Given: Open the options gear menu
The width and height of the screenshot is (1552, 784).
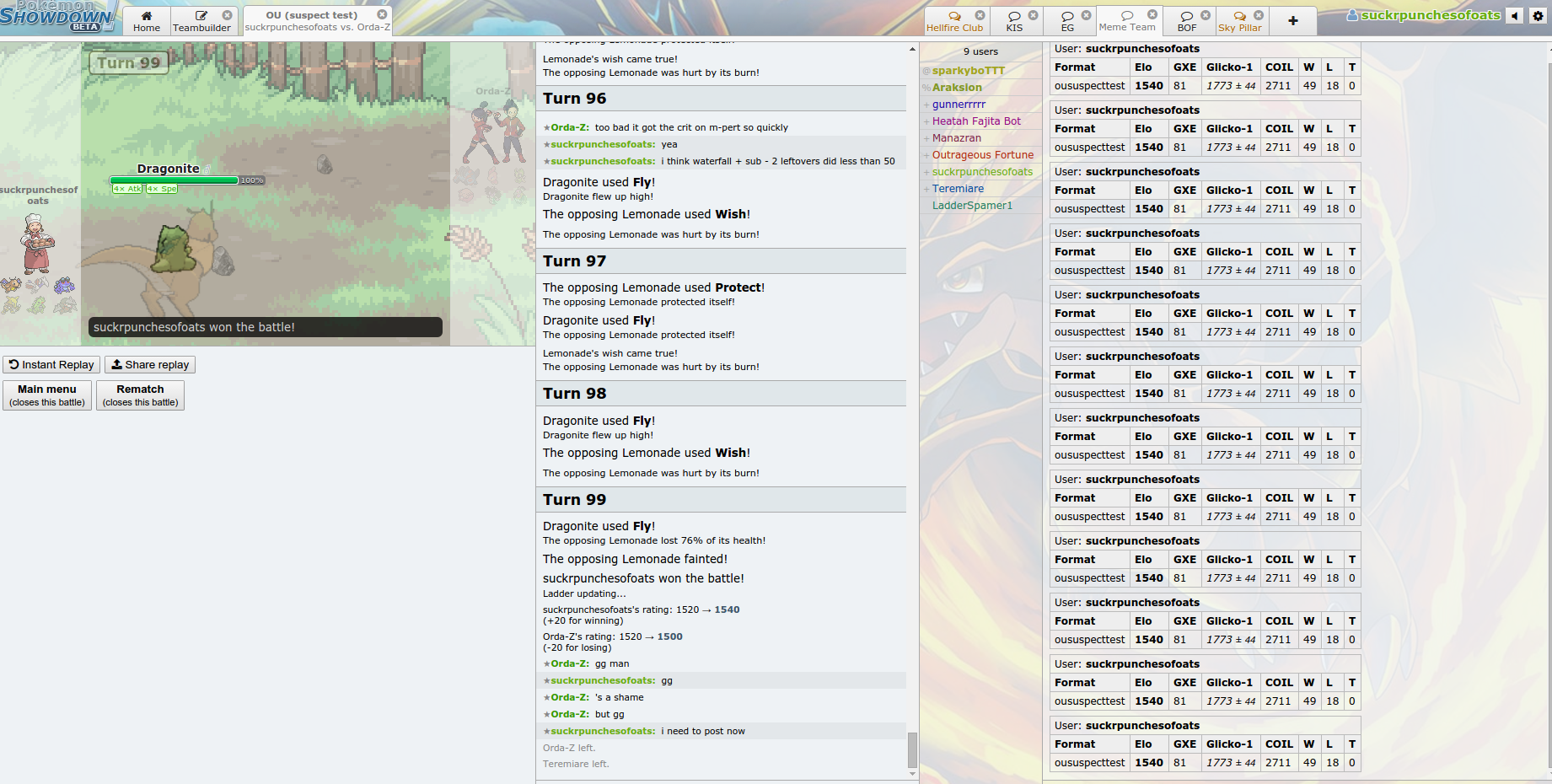Looking at the screenshot, I should tap(1538, 16).
